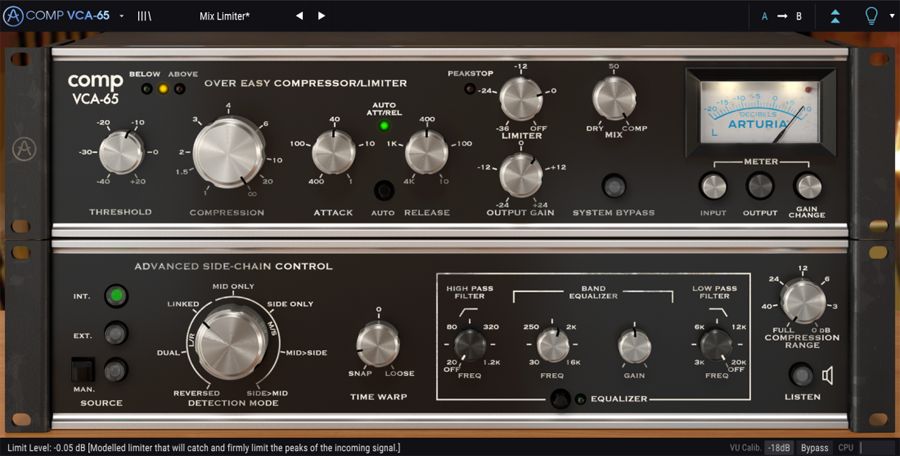This screenshot has height=456, width=900.
Task: Go to the previous preset arrow
Action: 299,16
